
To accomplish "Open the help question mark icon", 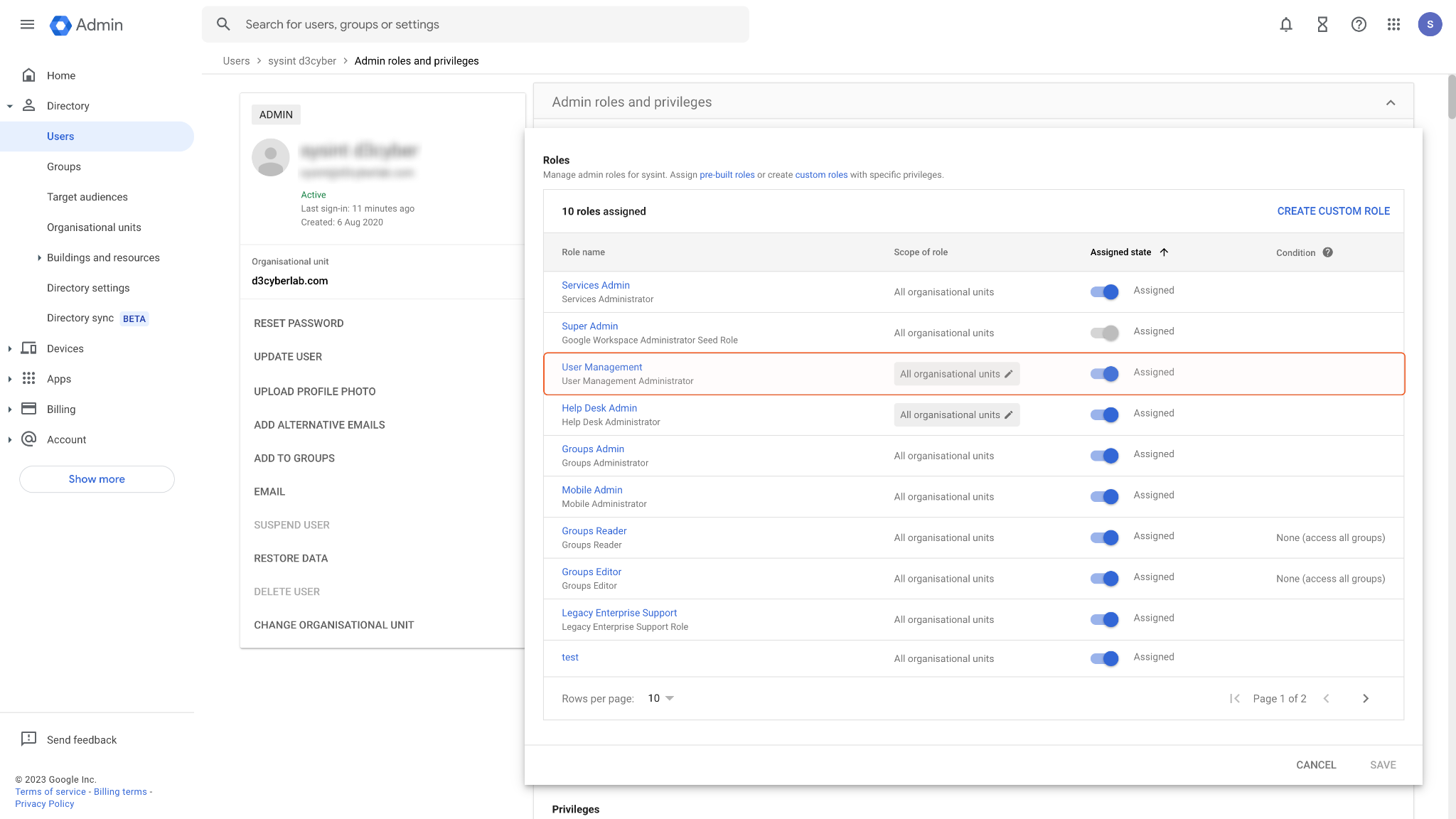I will (1358, 25).
